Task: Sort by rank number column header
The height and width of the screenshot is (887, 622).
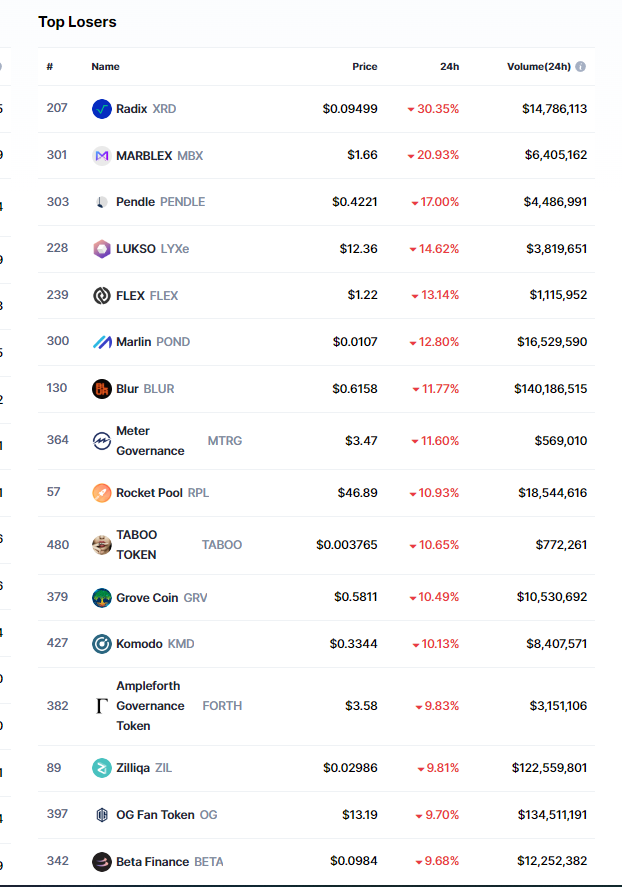Action: (50, 67)
